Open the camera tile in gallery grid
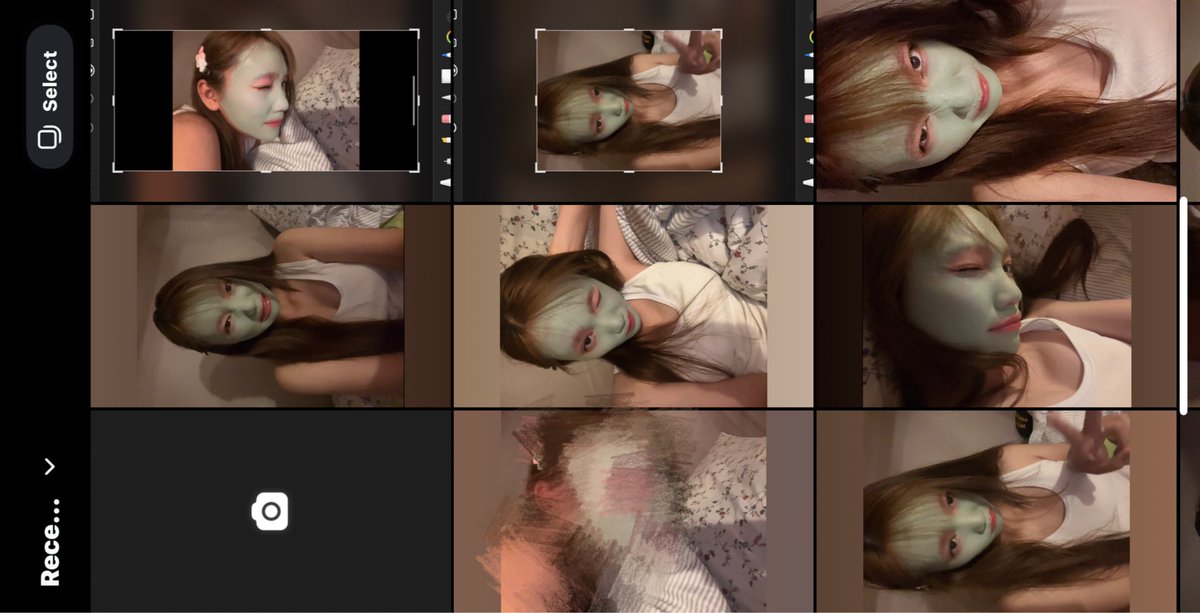Image resolution: width=1200 pixels, height=613 pixels. coord(270,511)
